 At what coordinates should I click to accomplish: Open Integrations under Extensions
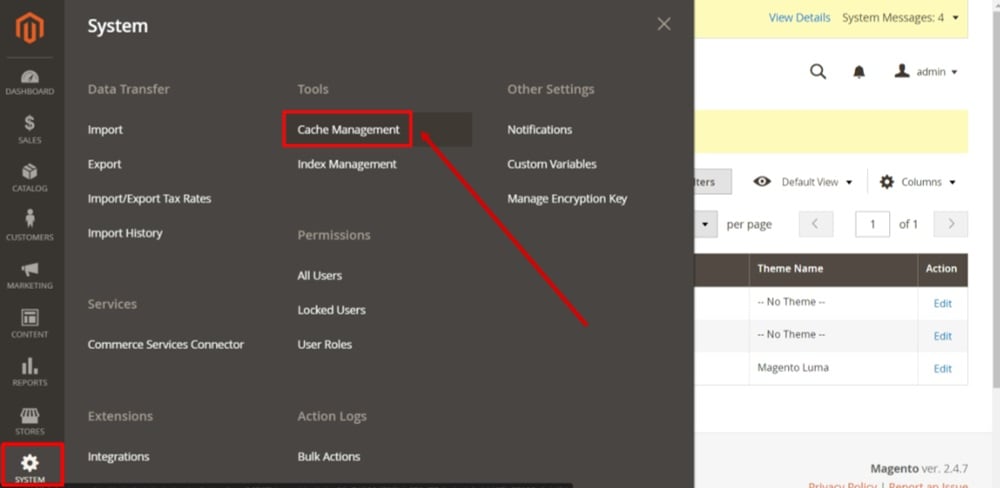tap(119, 457)
